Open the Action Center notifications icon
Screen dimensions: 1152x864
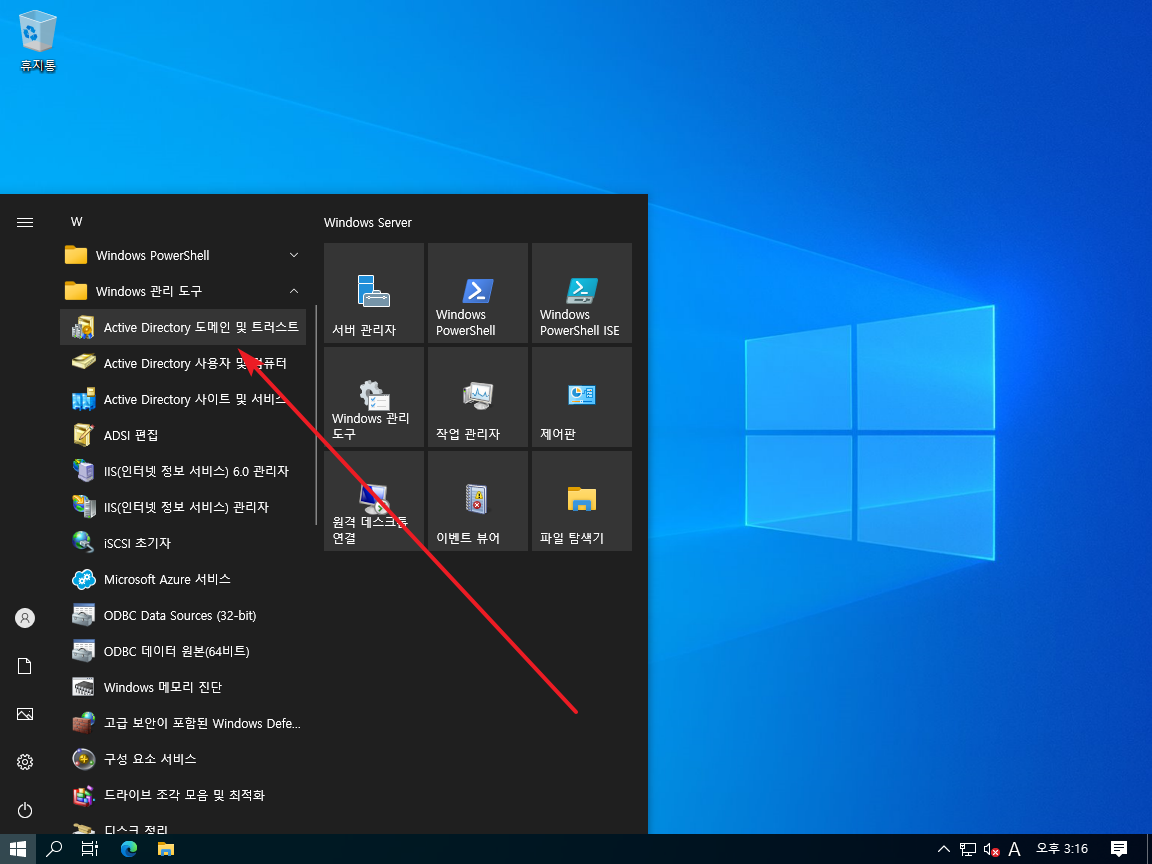click(x=1119, y=849)
